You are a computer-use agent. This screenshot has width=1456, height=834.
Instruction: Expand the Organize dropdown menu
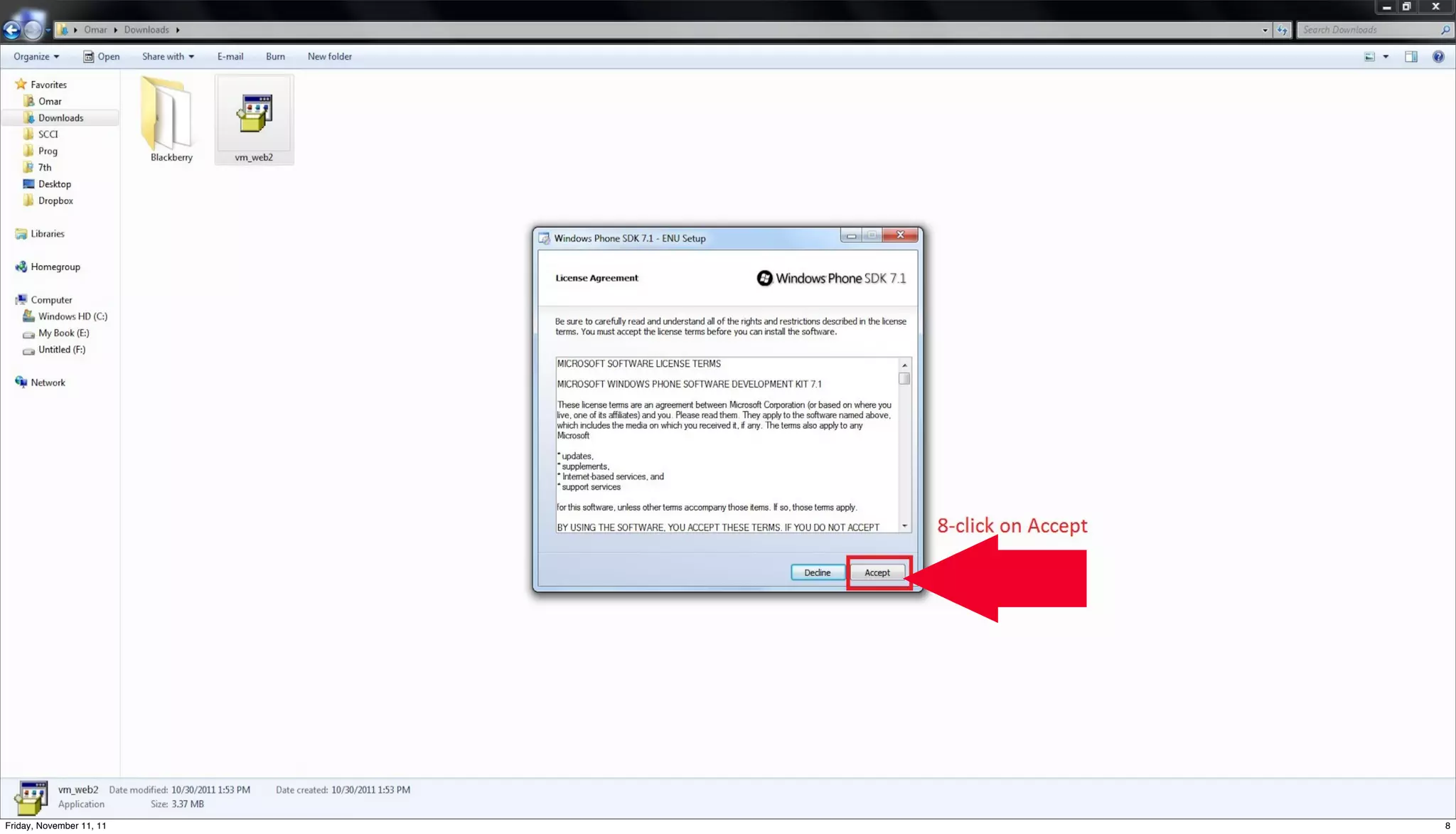tap(36, 57)
